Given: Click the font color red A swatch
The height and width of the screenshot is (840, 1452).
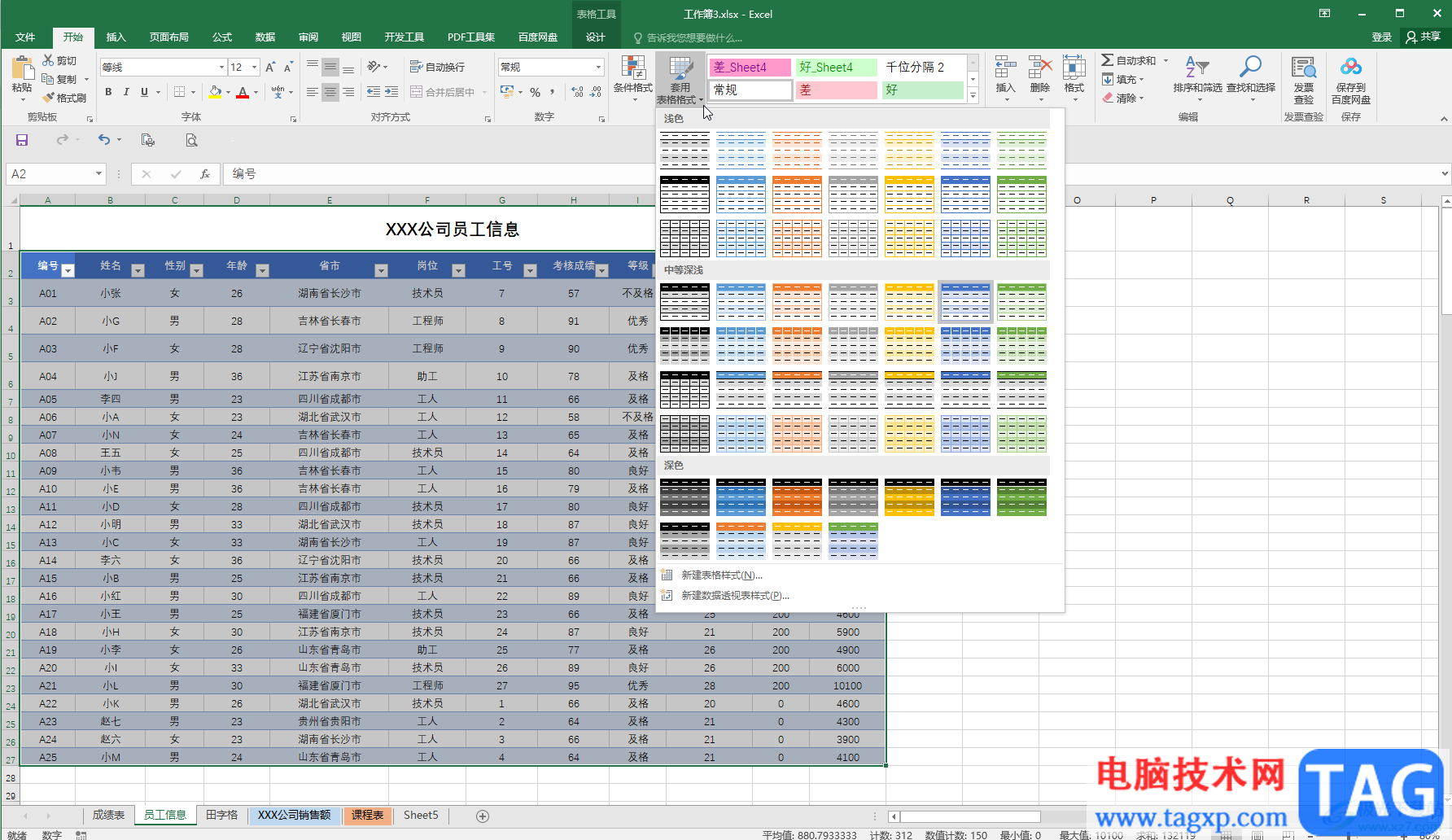Looking at the screenshot, I should [242, 93].
